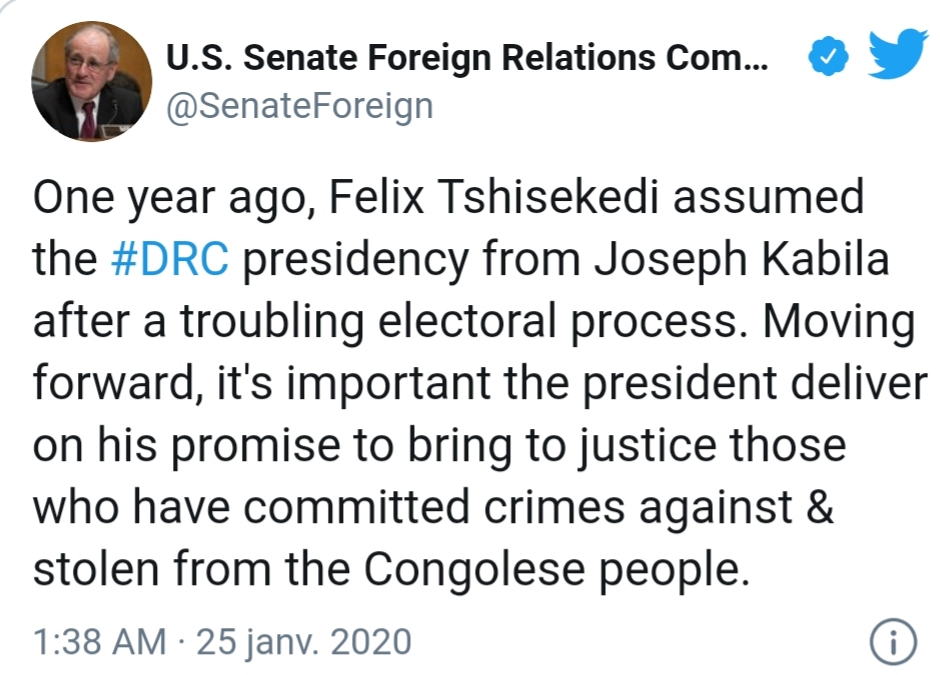Viewport: 940px width, 675px height.
Task: Click the U.S. Senate Foreign Relations account name
Action: click(466, 58)
